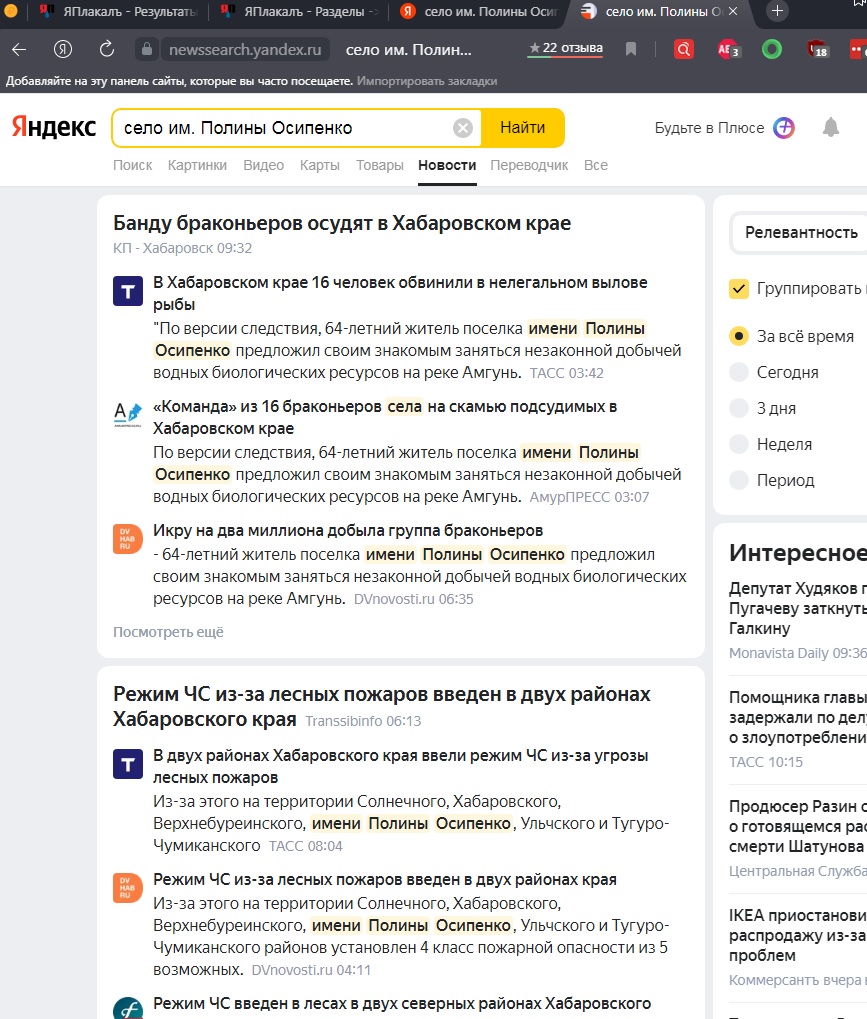The width and height of the screenshot is (867, 1019).
Task: Select the Сегодня time filter
Action: (x=739, y=372)
